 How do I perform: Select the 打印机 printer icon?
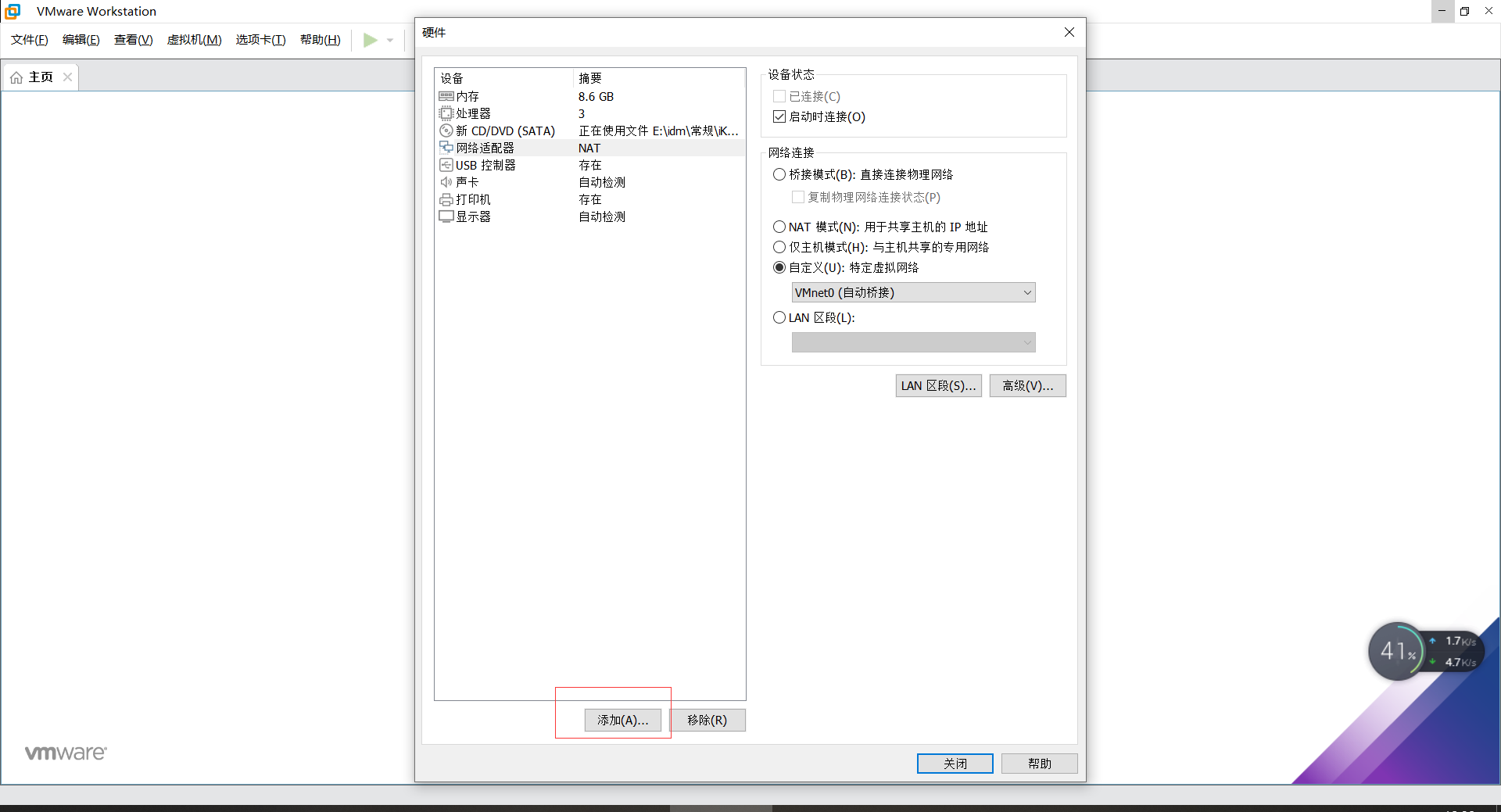[x=446, y=199]
